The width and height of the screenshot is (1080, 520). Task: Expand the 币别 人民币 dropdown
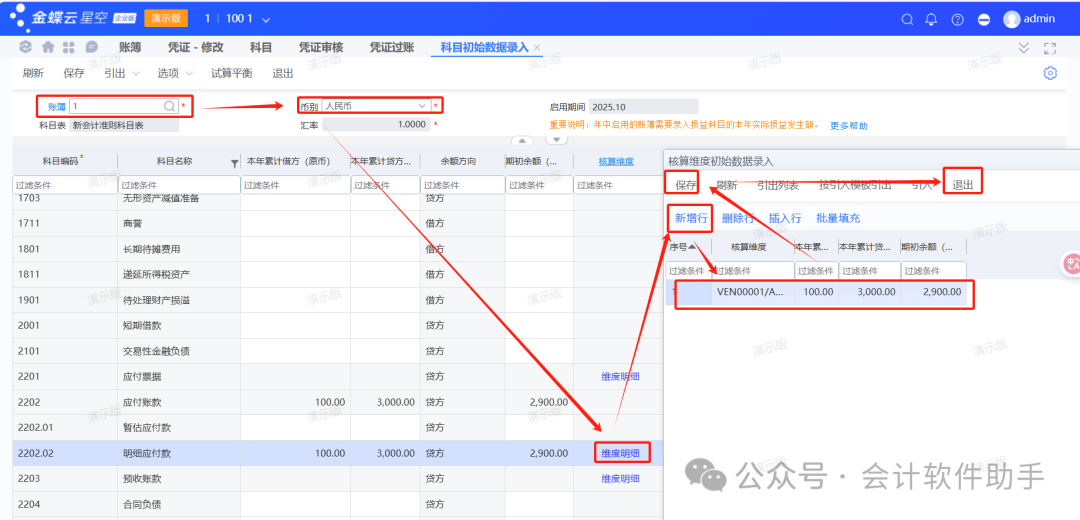tap(421, 106)
